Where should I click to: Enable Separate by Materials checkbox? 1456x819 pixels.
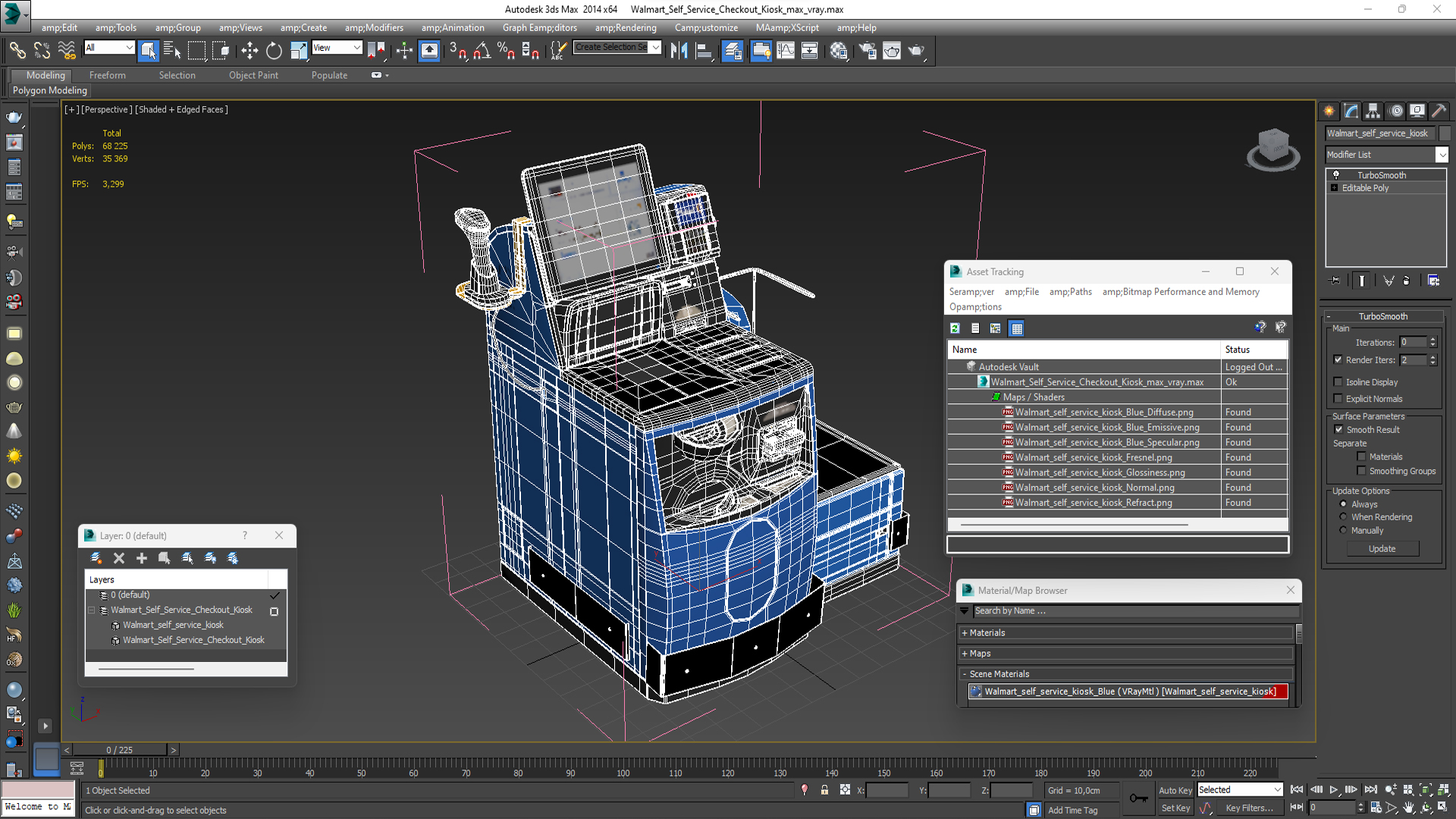[x=1361, y=457]
